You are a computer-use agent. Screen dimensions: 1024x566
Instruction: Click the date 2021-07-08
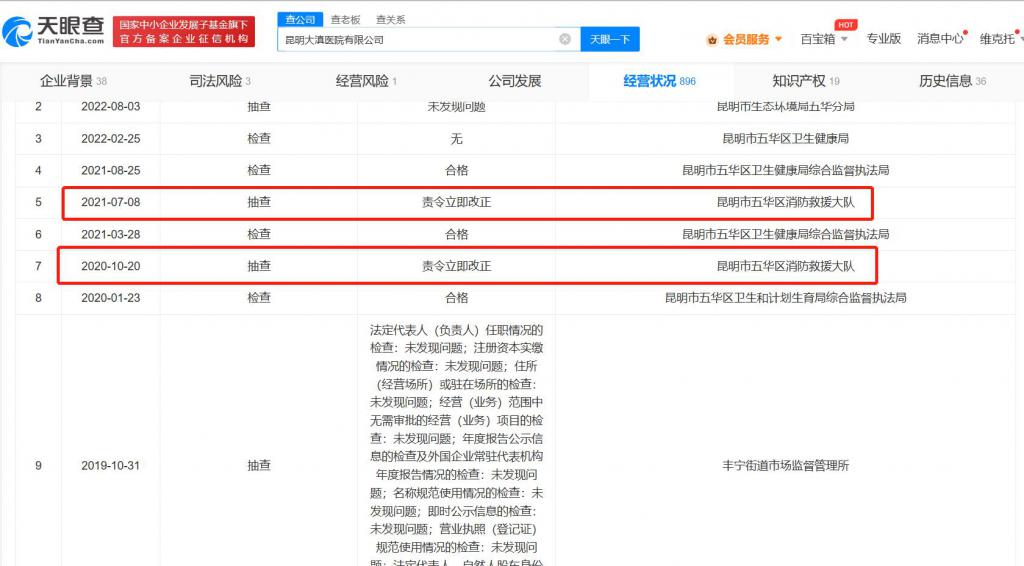[110, 202]
